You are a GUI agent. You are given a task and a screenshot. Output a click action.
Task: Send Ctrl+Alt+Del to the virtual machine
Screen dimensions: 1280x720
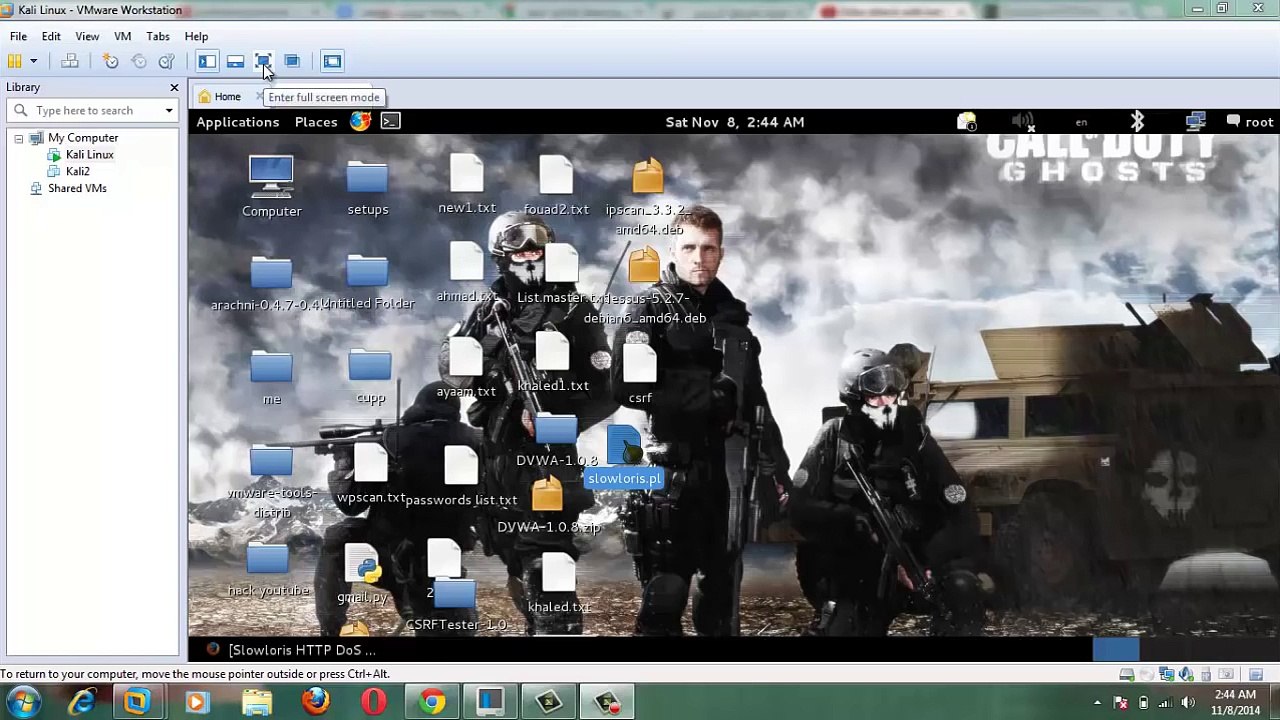70,62
